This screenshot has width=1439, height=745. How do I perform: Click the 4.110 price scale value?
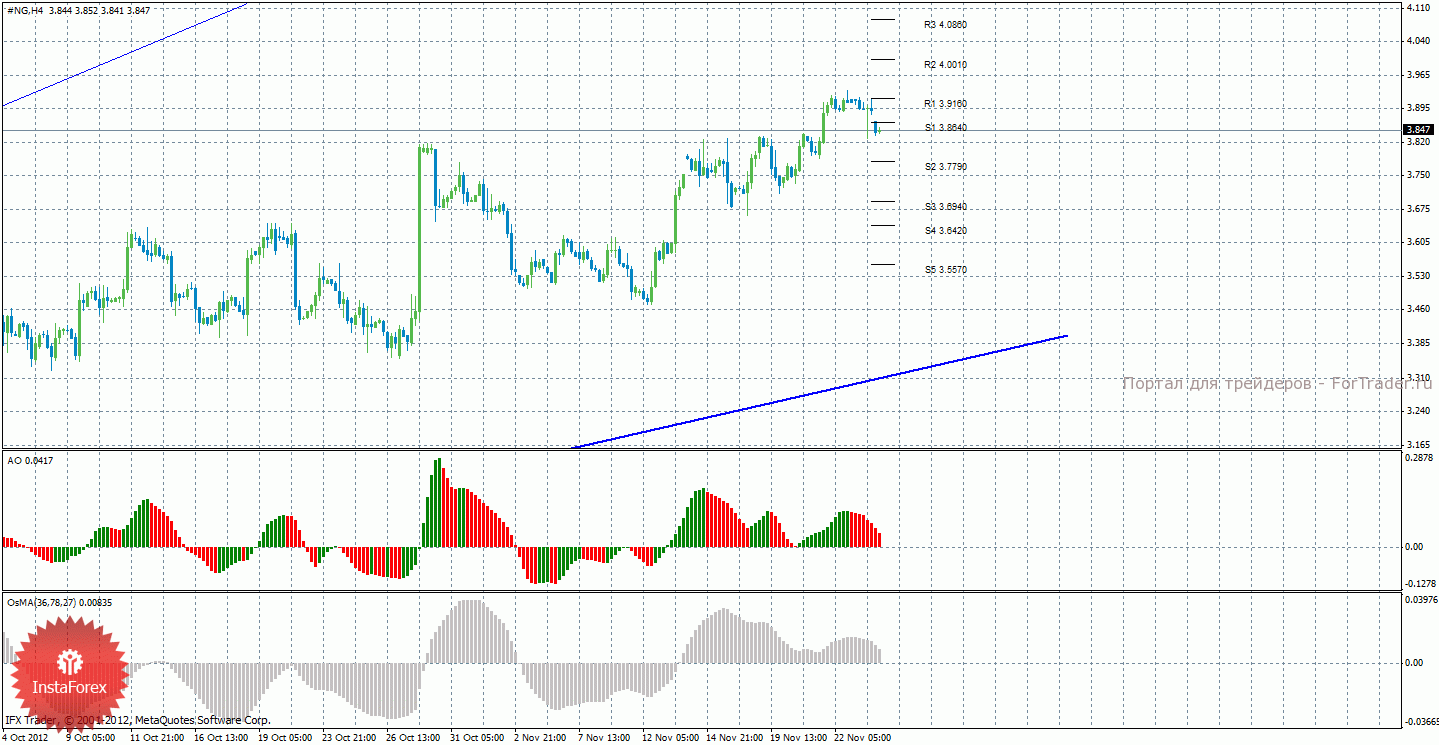tap(1417, 7)
